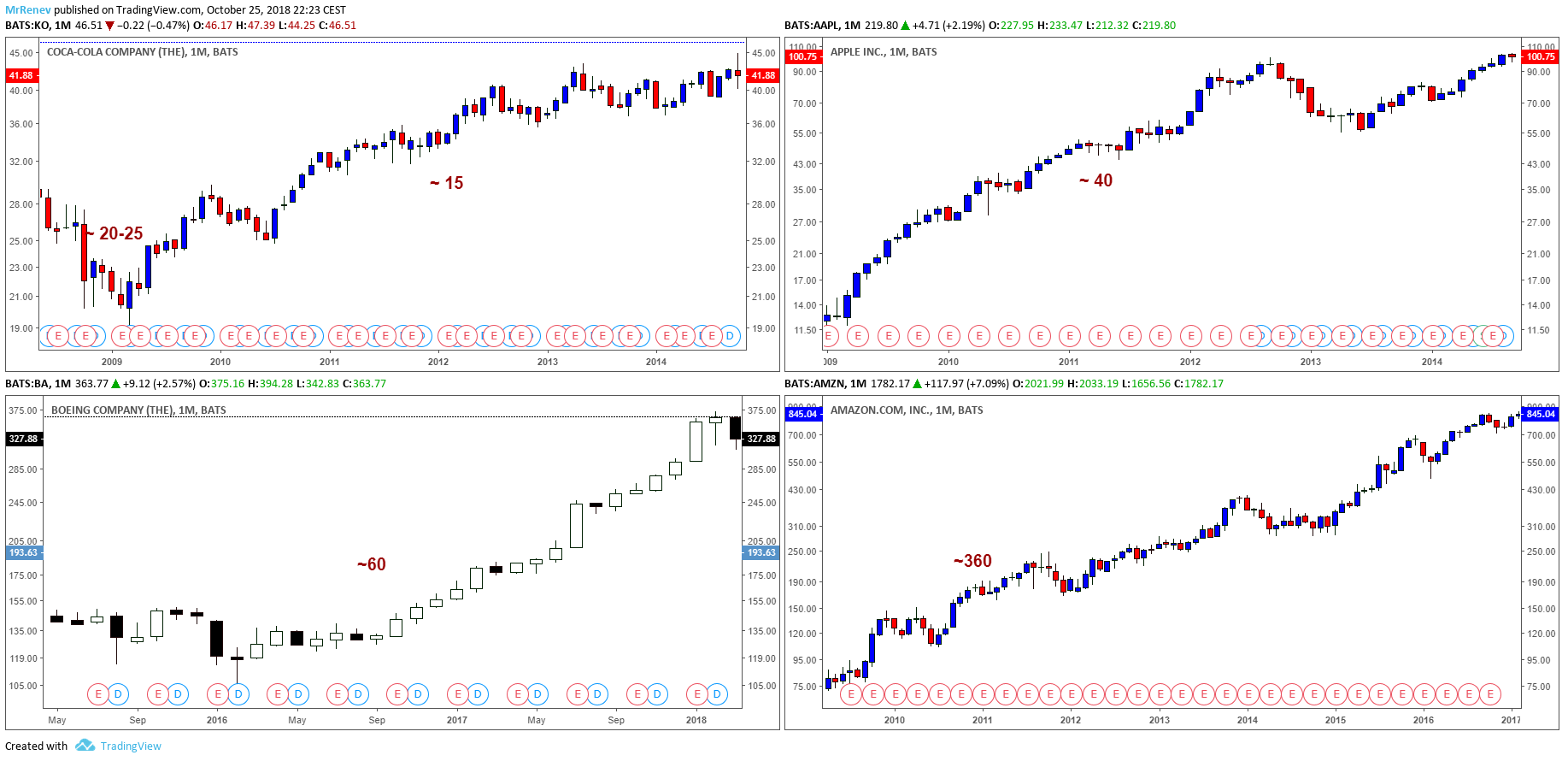Click the black 327.88 price tag on Boeing's right axis
The height and width of the screenshot is (761, 1568).
pyautogui.click(x=761, y=439)
